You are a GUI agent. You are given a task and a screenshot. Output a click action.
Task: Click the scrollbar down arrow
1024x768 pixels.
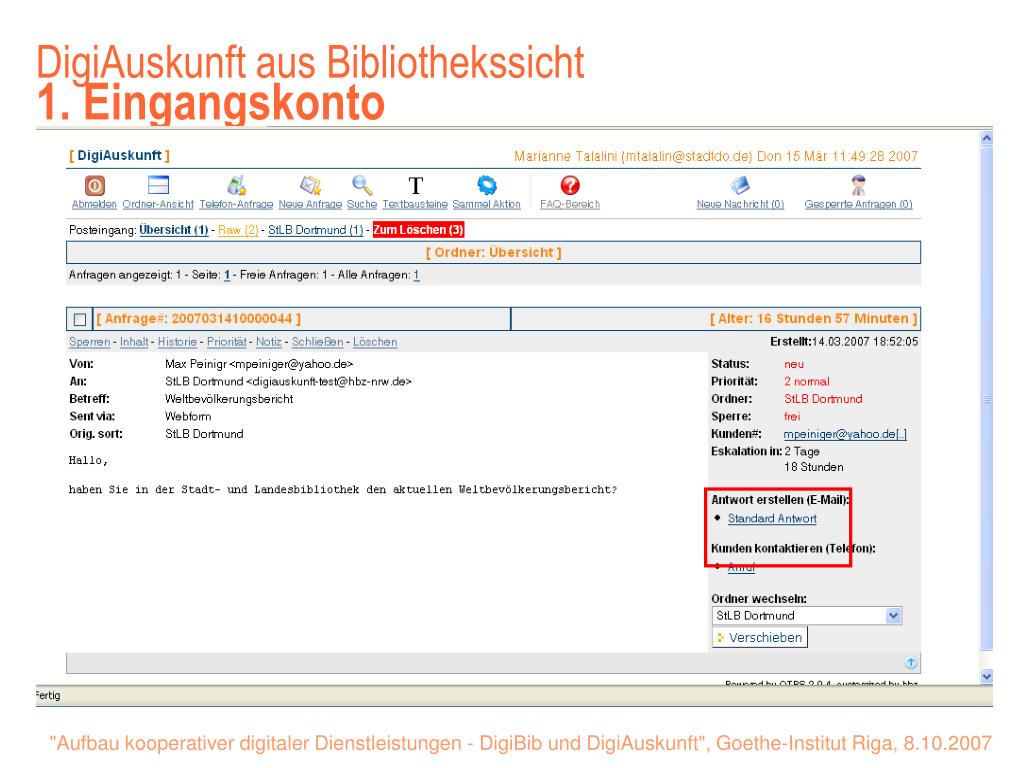tap(987, 677)
